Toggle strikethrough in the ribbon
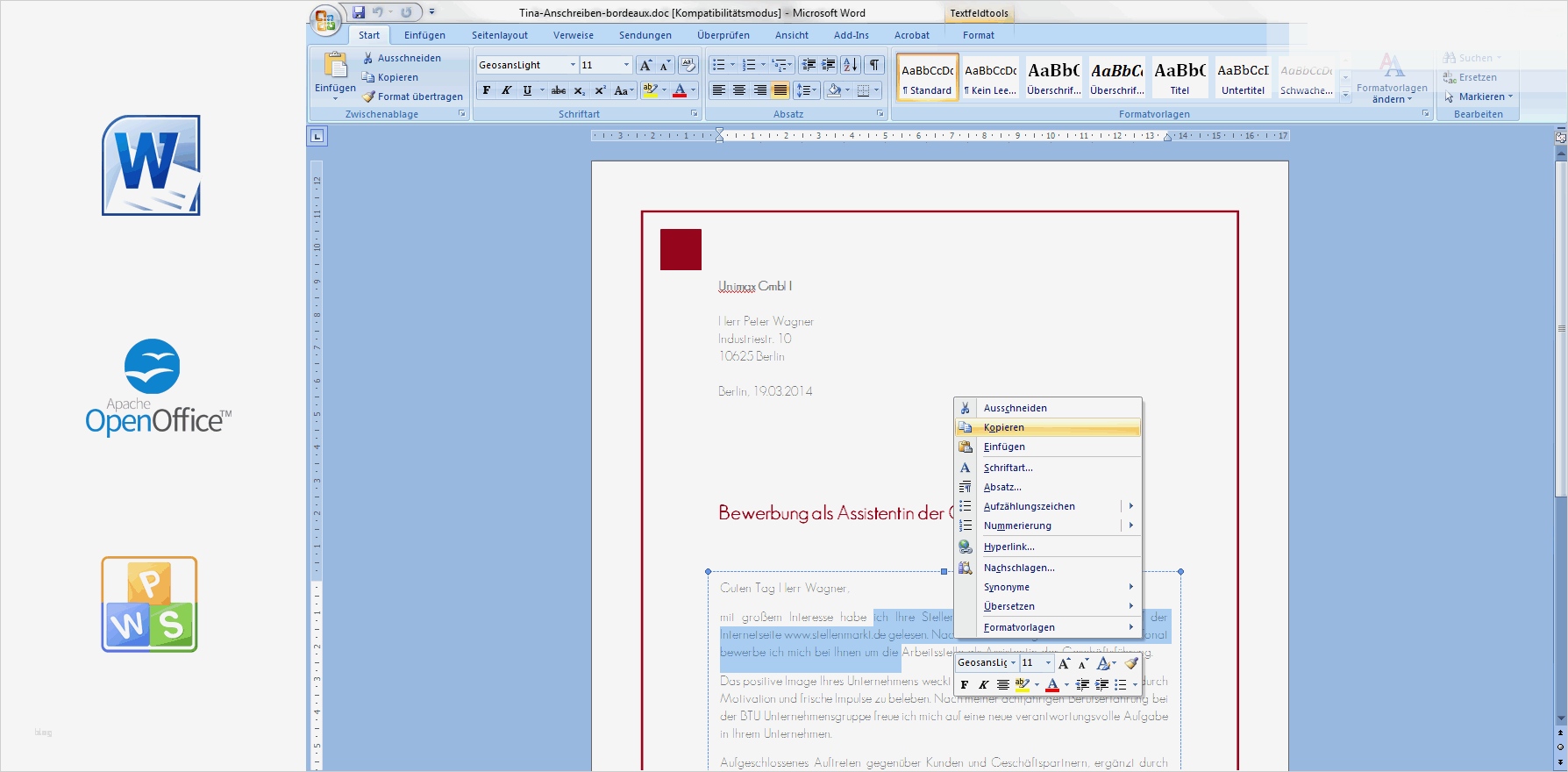This screenshot has width=1568, height=772. [x=559, y=90]
